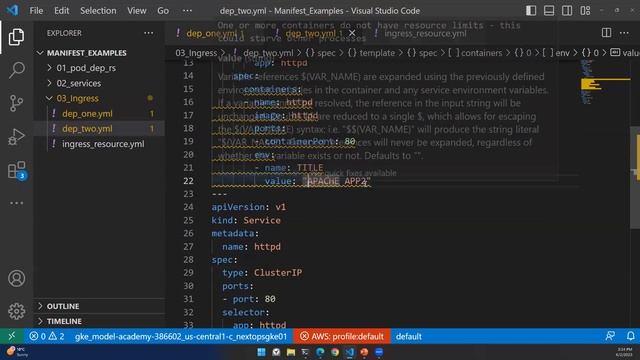The image size is (640, 360).
Task: Click the template breadcrumb segment
Action: (372, 53)
